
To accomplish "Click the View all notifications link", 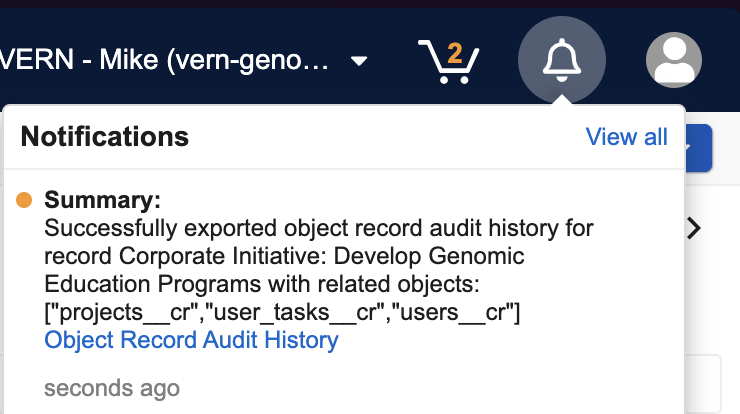I will coord(626,137).
